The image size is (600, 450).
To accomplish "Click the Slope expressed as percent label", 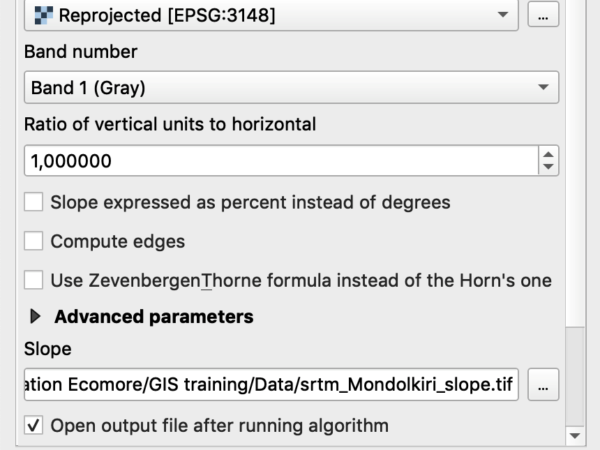I will click(250, 202).
